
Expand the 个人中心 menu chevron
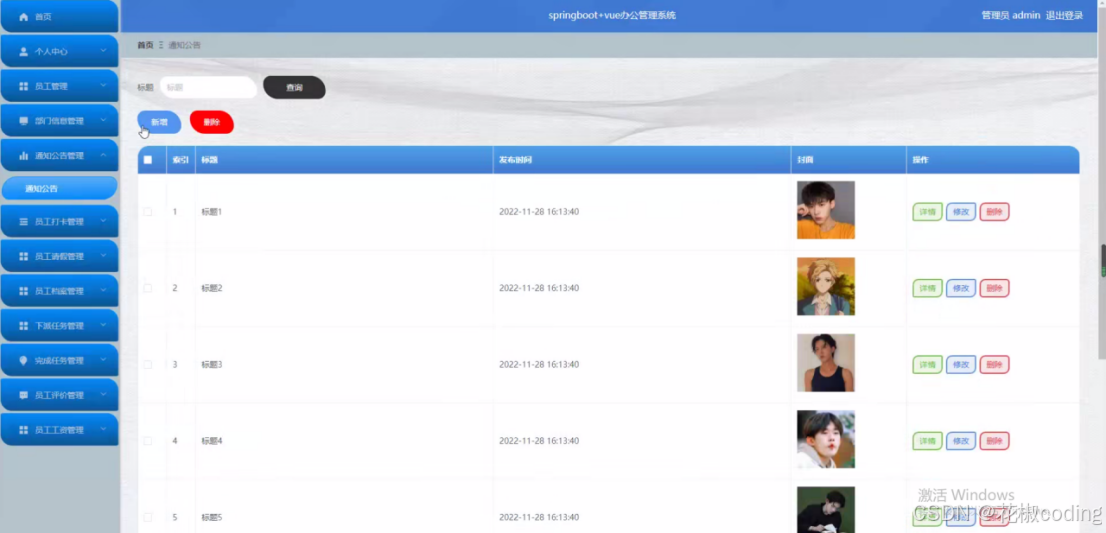pos(103,51)
